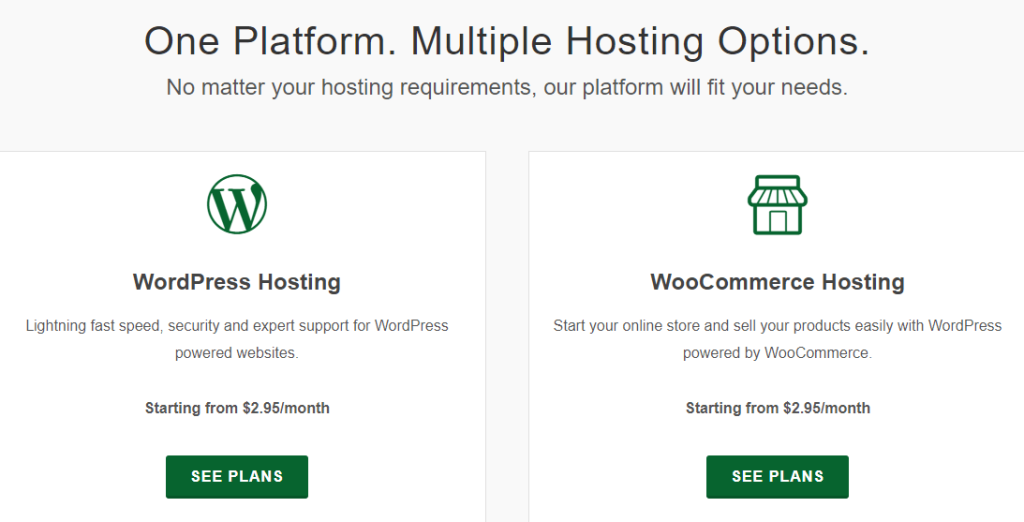This screenshot has width=1024, height=522.
Task: Click 'One Platform. Multiple Hosting Options.' headline
Action: point(506,41)
